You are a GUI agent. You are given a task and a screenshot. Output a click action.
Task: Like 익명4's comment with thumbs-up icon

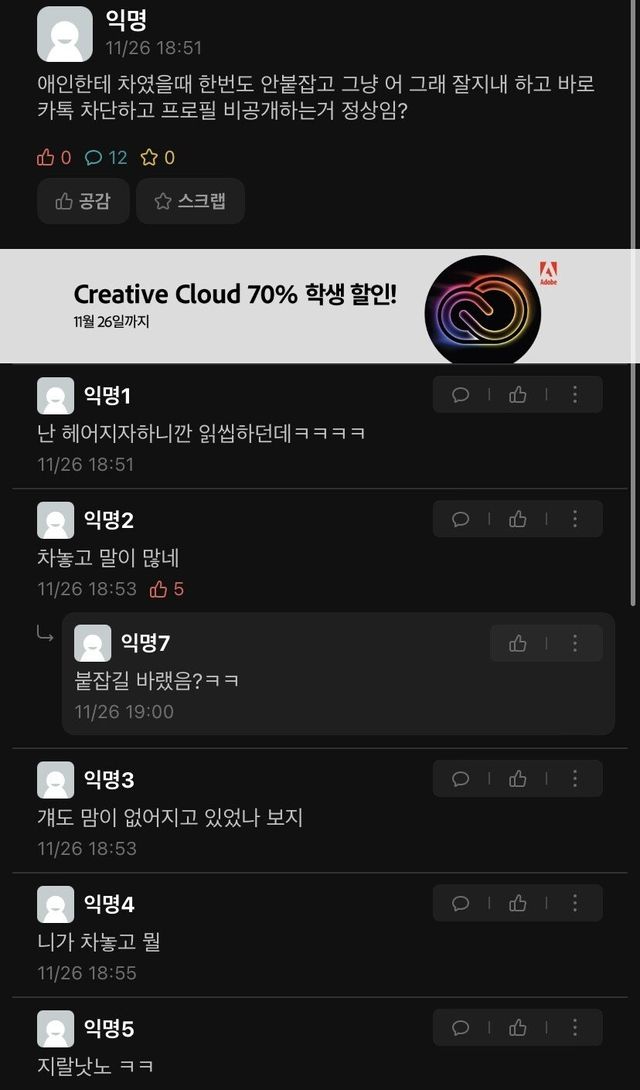pyautogui.click(x=518, y=903)
